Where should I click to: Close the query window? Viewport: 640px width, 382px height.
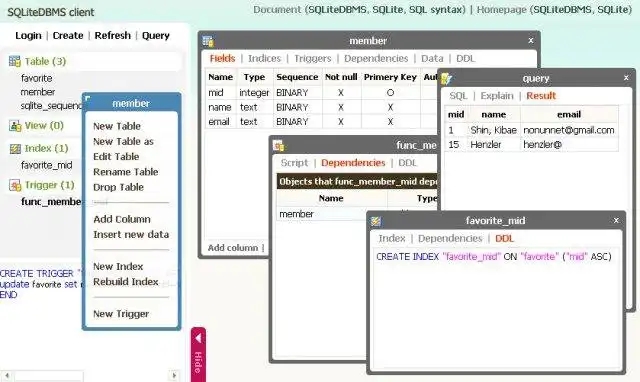pyautogui.click(x=626, y=78)
